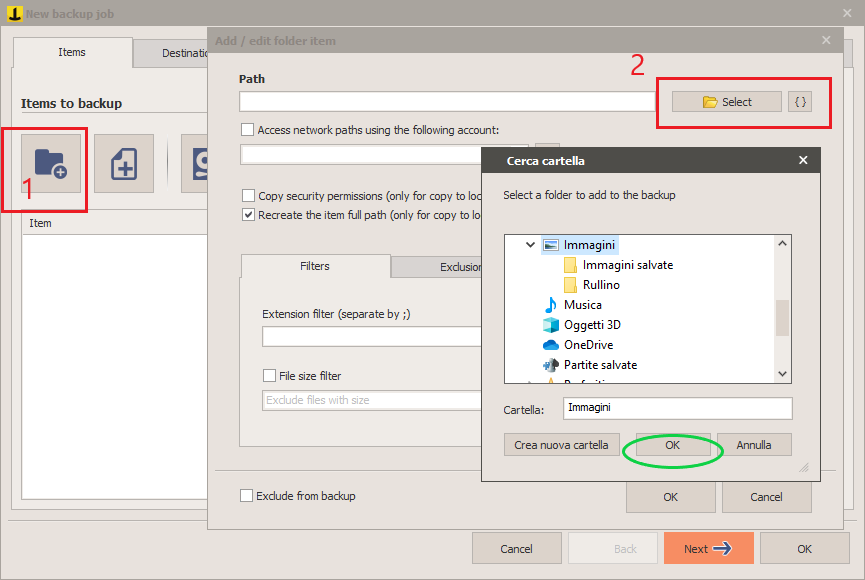Switch to the Destinations tab

coord(170,54)
